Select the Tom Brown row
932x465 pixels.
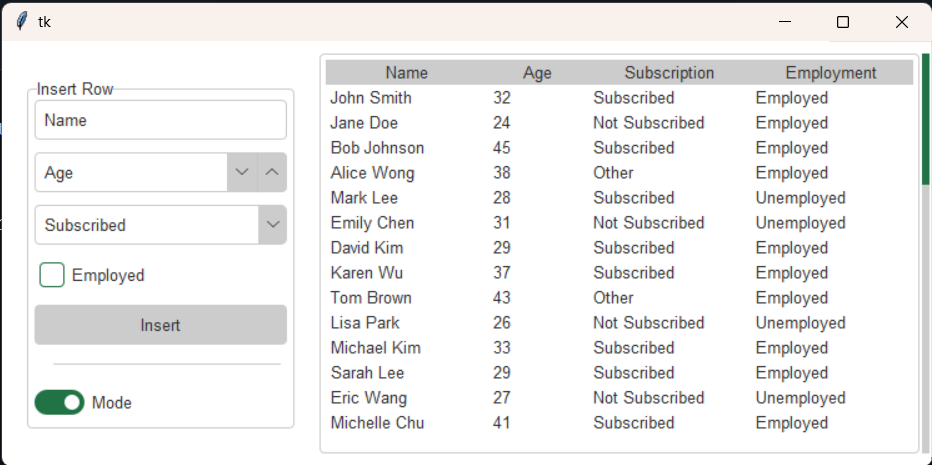point(619,297)
